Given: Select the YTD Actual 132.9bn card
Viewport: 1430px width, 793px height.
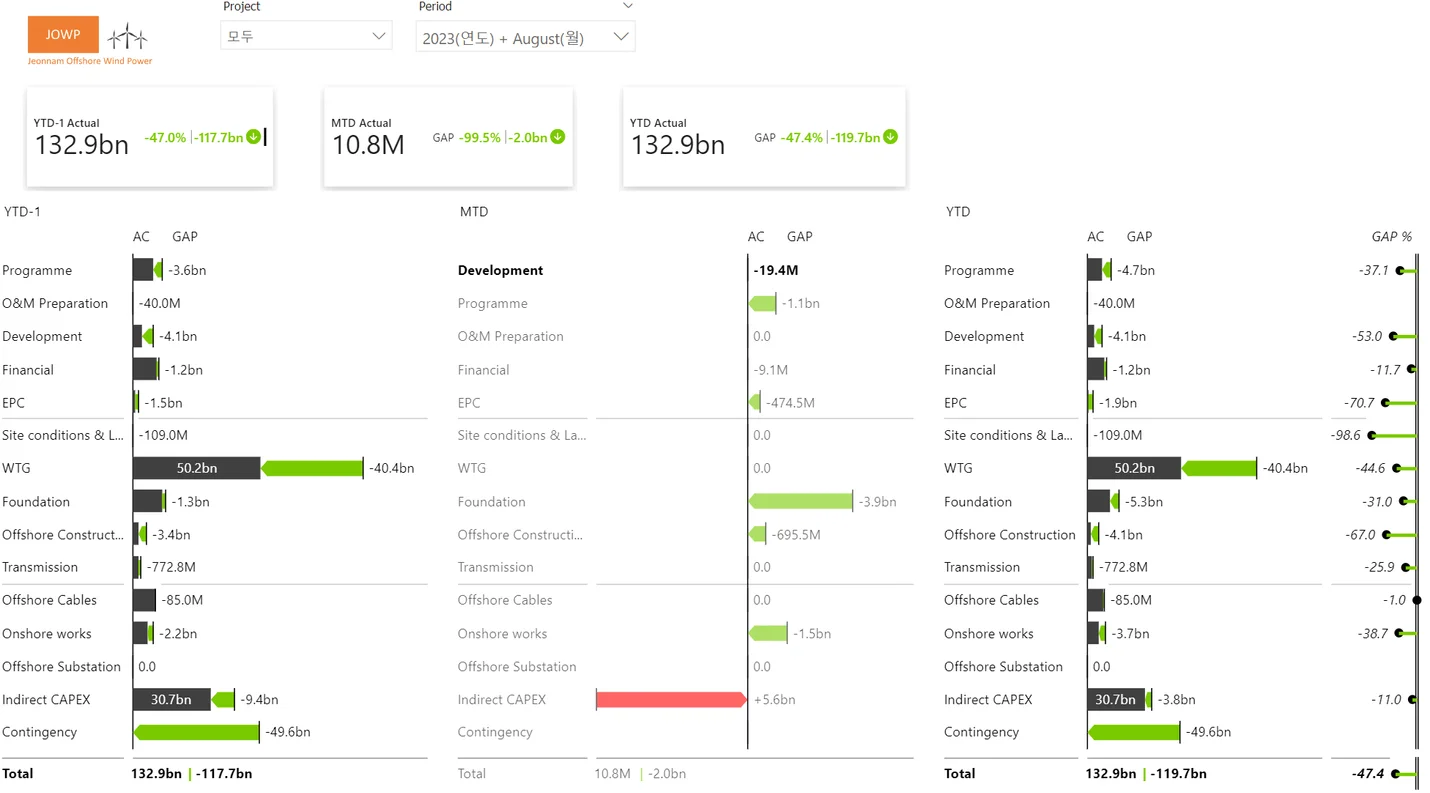Looking at the screenshot, I should click(764, 137).
